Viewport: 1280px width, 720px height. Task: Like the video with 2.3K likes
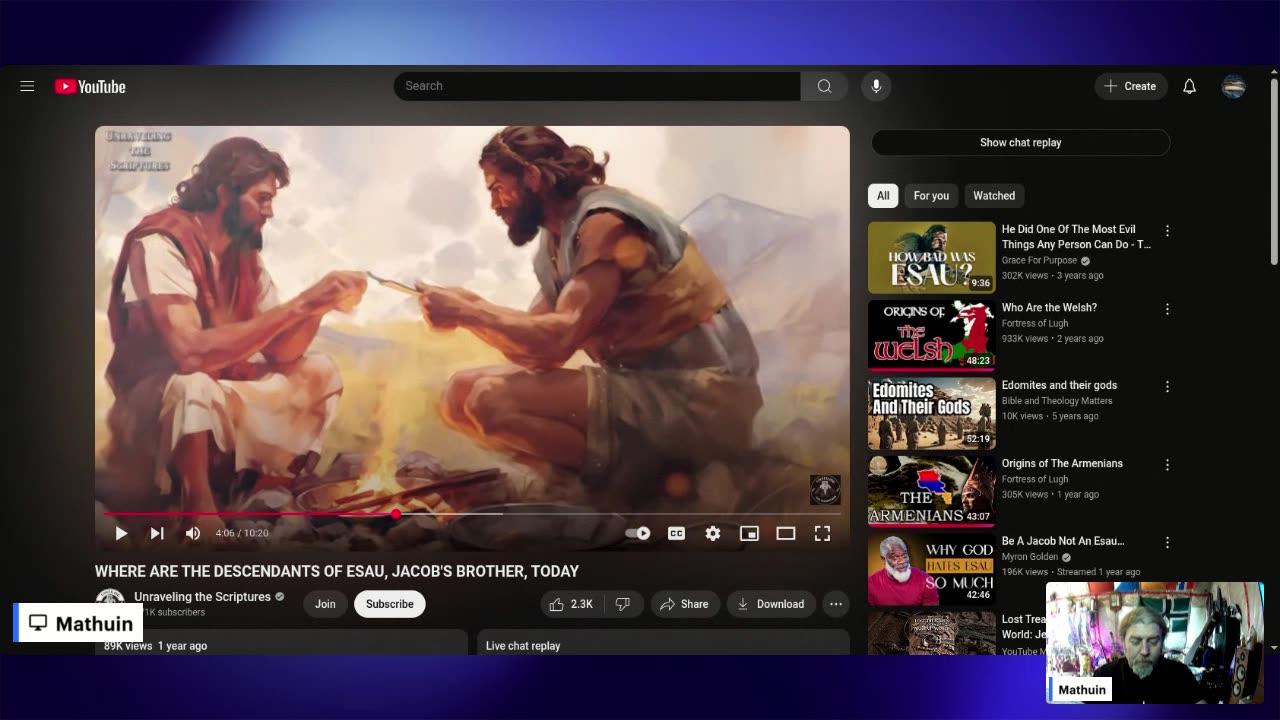pyautogui.click(x=571, y=604)
